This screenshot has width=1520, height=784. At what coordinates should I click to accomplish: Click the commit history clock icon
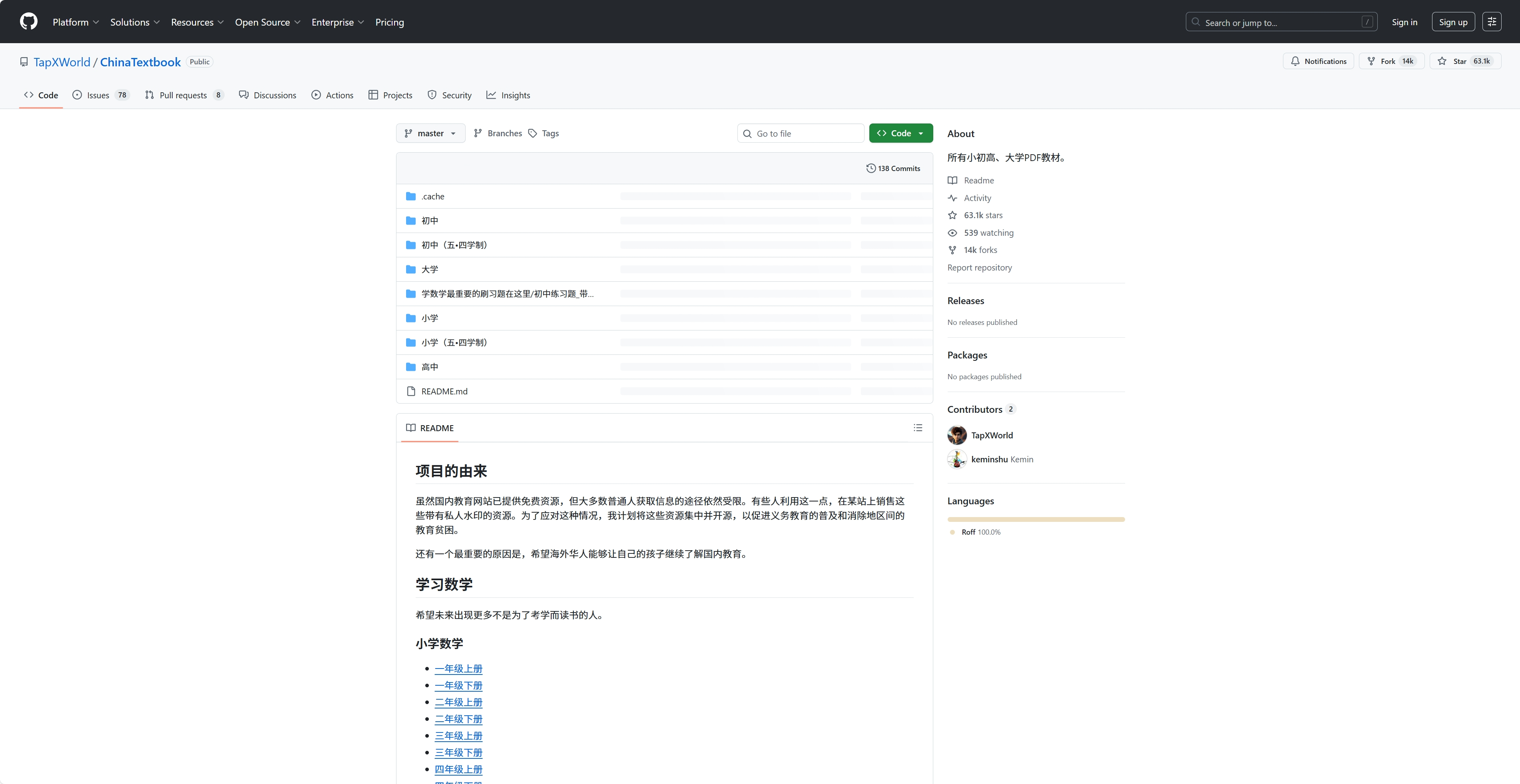point(872,168)
